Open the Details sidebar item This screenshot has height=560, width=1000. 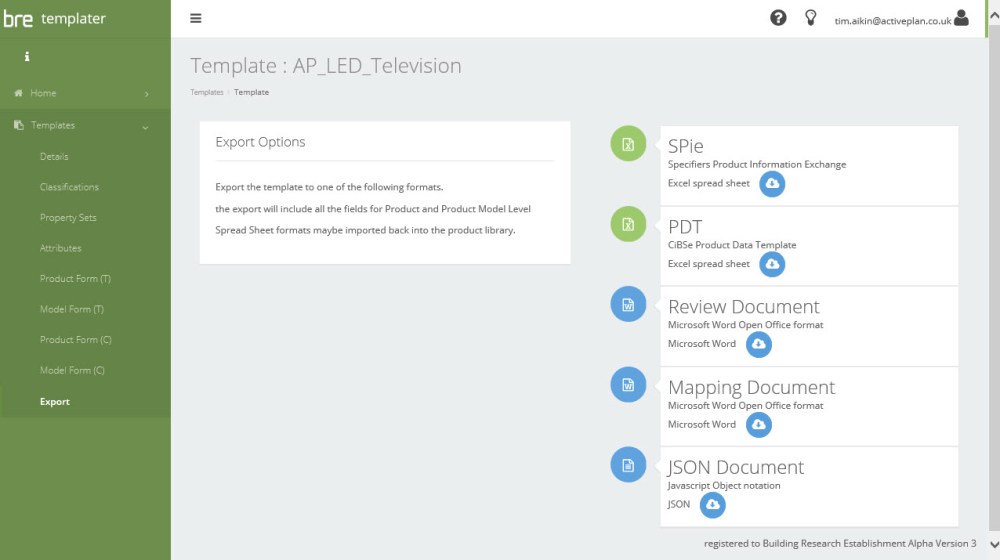pos(54,157)
